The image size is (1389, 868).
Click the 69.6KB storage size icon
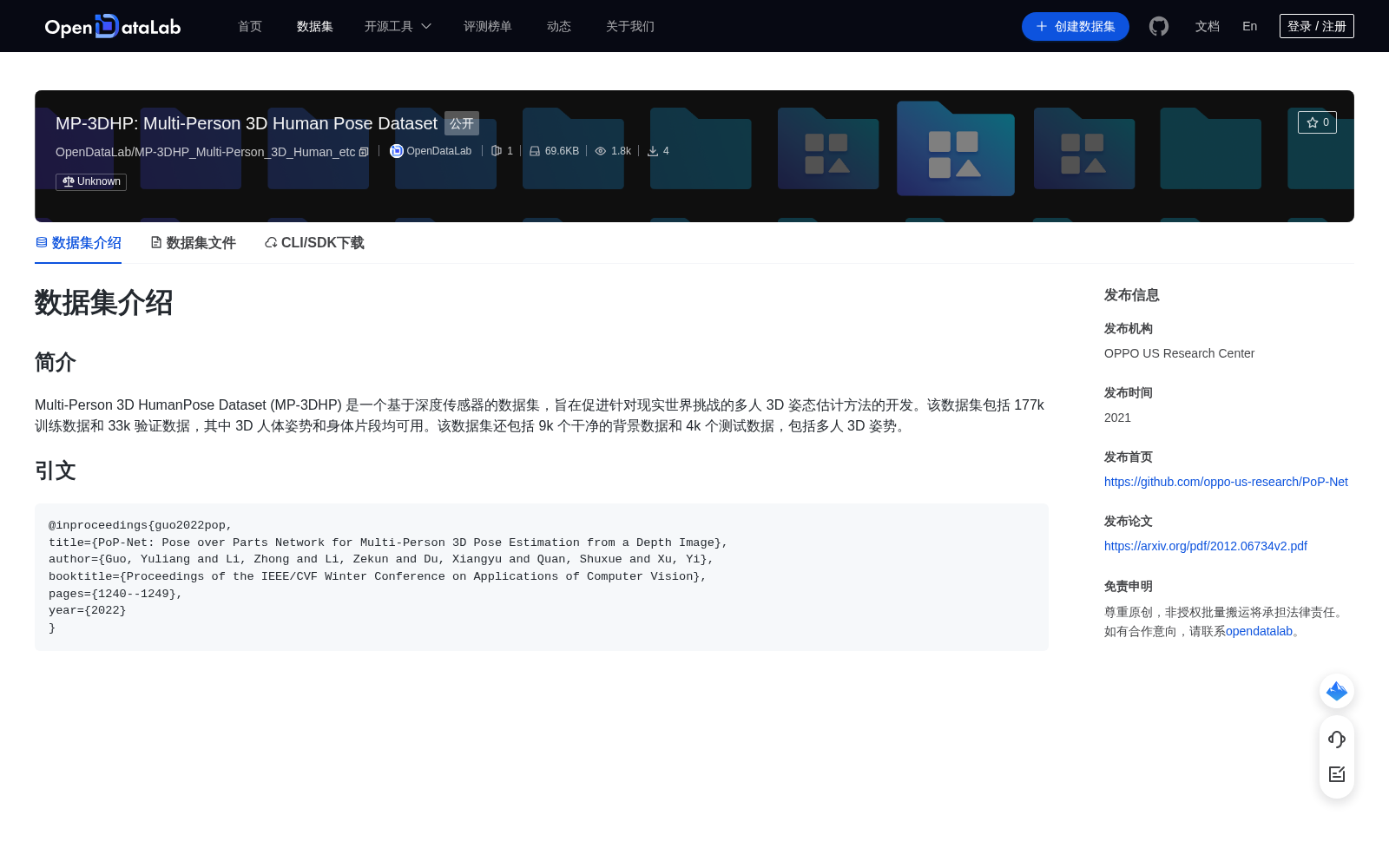coord(535,151)
